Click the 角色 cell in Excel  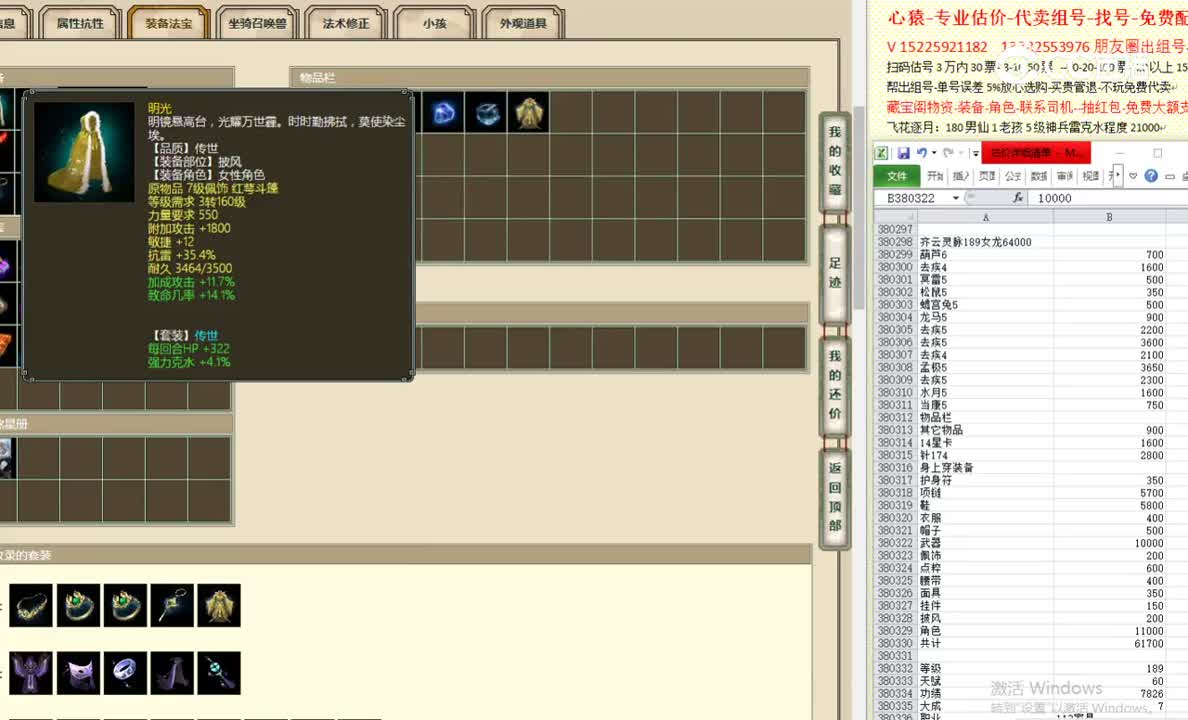[985, 631]
